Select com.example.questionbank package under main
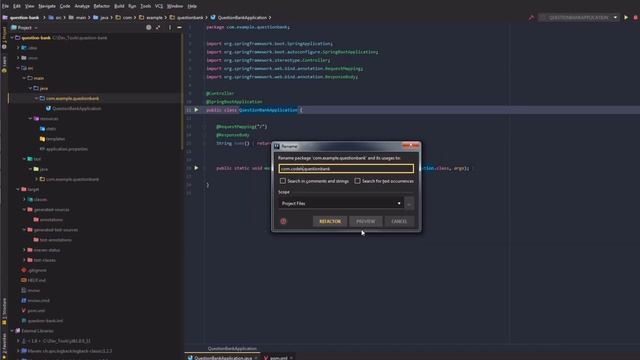Viewport: 640px width, 360px height. pos(72,98)
